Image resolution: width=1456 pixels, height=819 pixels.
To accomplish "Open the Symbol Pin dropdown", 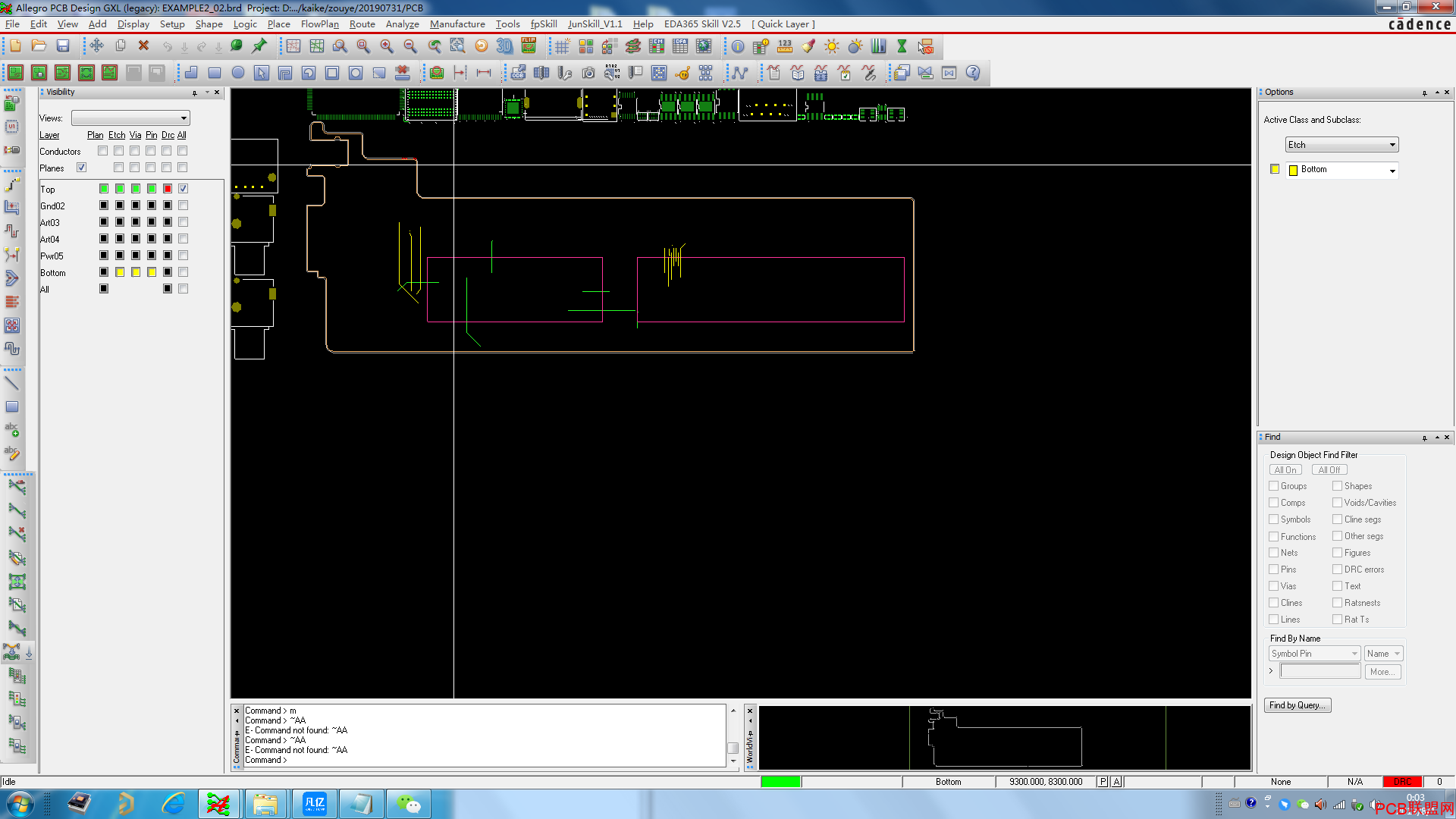I will pyautogui.click(x=1314, y=654).
